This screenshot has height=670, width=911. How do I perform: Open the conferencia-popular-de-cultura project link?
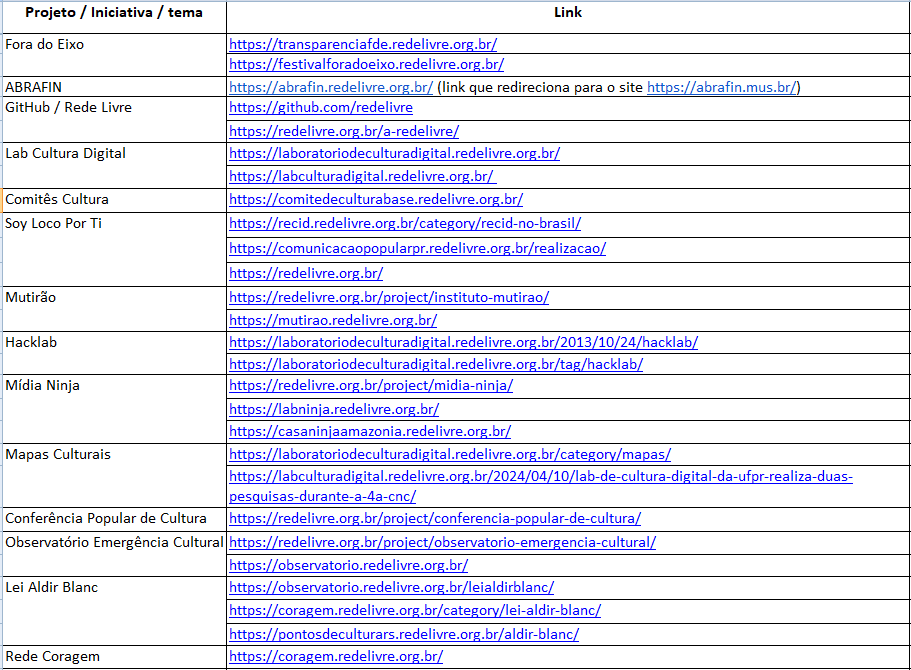pos(435,518)
